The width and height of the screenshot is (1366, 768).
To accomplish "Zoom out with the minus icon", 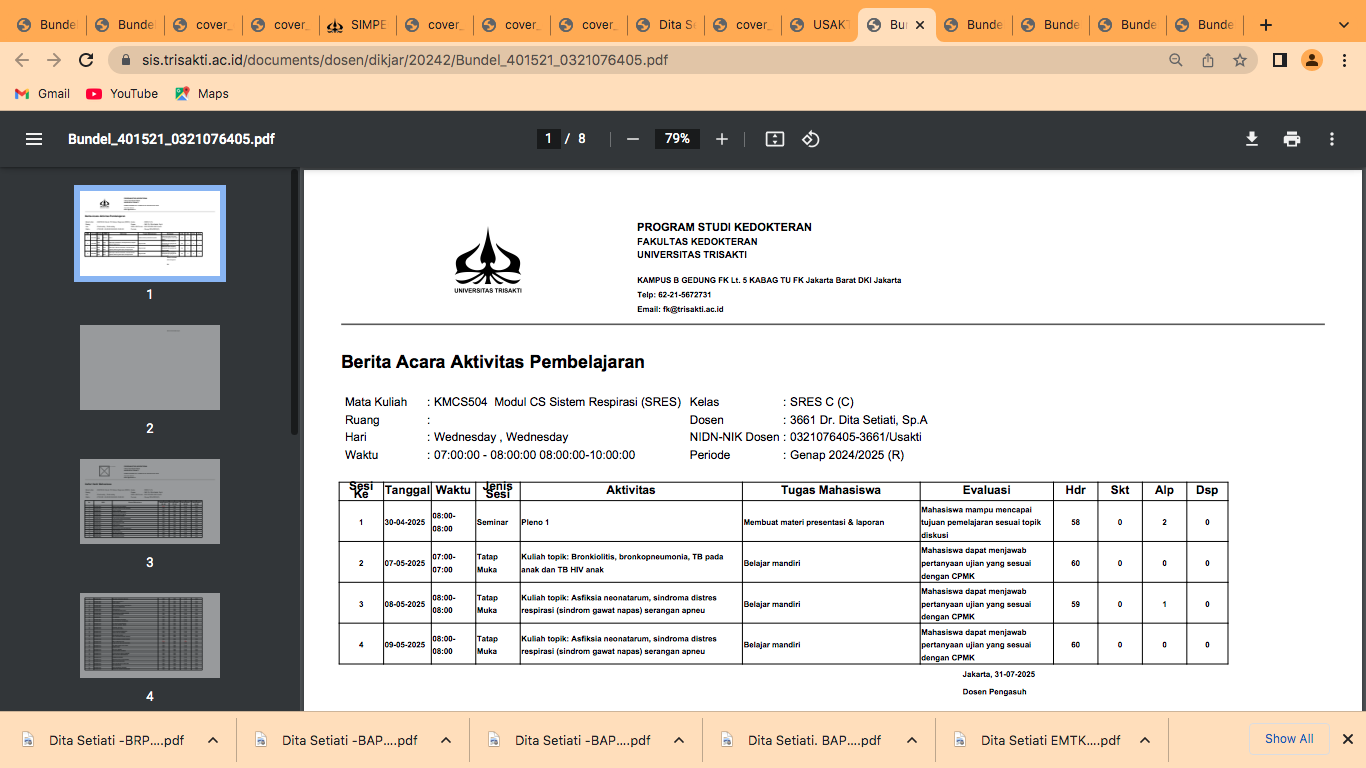I will click(632, 139).
